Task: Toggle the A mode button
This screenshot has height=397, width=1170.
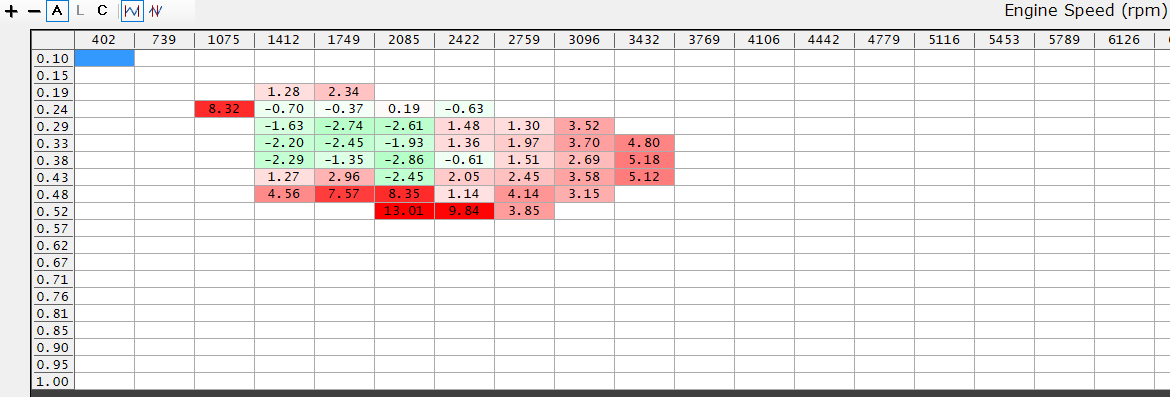Action: (x=57, y=11)
